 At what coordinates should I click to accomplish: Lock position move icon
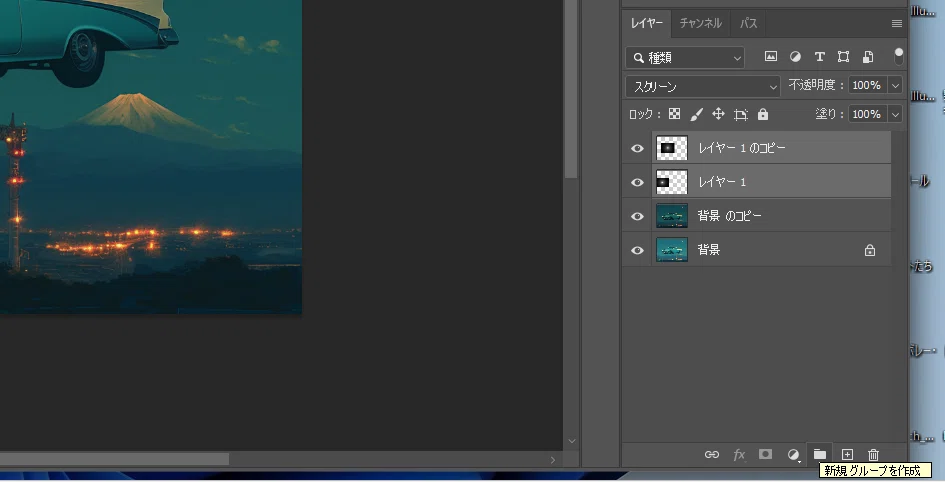click(x=718, y=114)
